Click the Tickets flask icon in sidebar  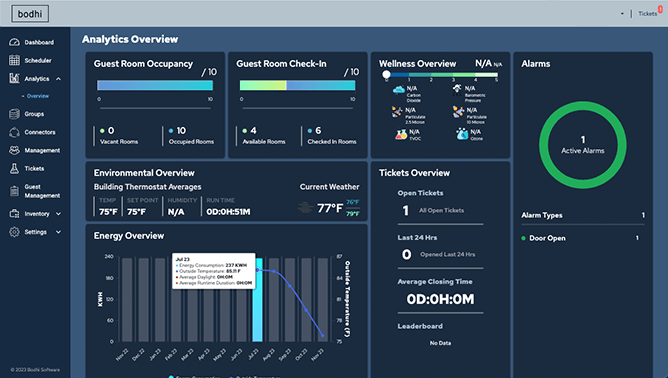14,168
